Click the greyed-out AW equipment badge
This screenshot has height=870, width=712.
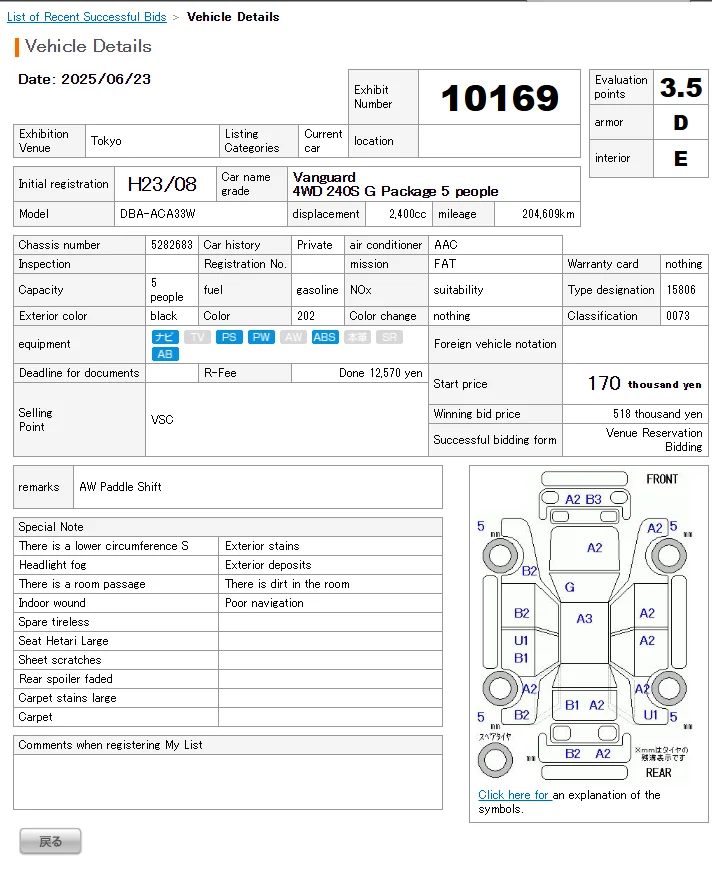click(293, 337)
